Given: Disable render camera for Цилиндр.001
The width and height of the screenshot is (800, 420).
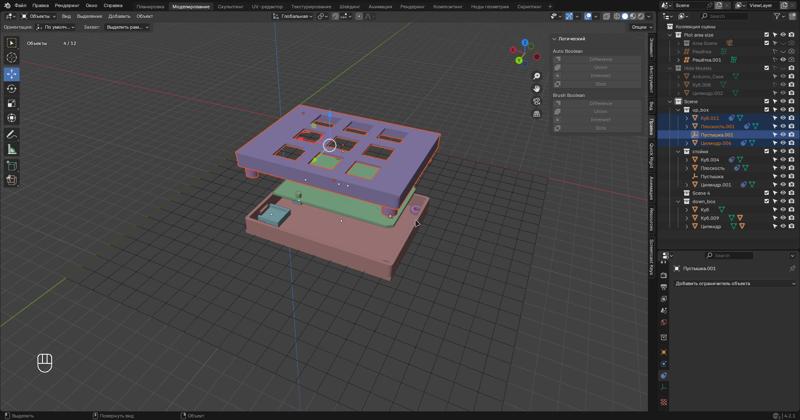Looking at the screenshot, I should click(791, 185).
